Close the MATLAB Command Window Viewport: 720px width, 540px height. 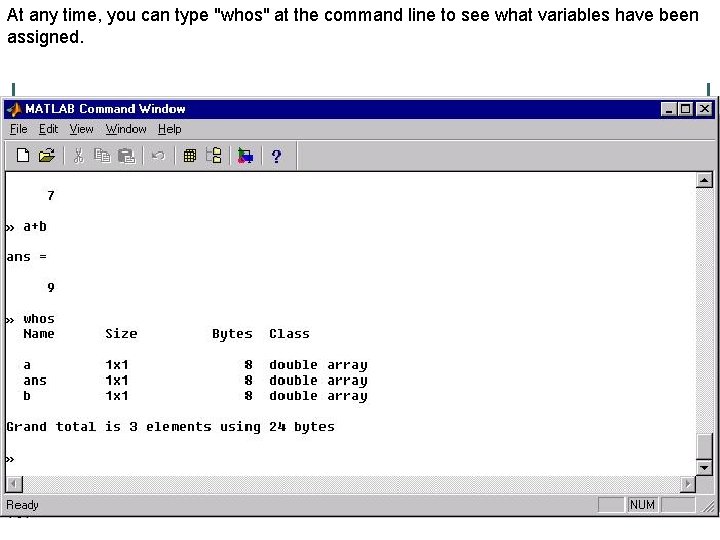tap(704, 109)
